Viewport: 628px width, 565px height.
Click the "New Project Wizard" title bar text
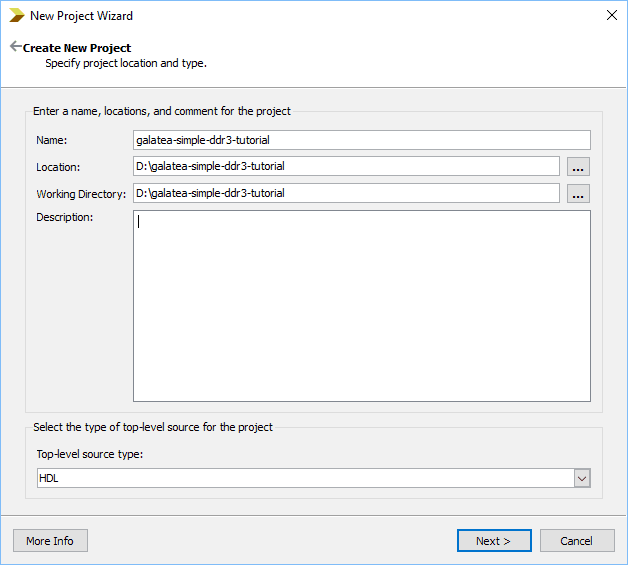(81, 16)
